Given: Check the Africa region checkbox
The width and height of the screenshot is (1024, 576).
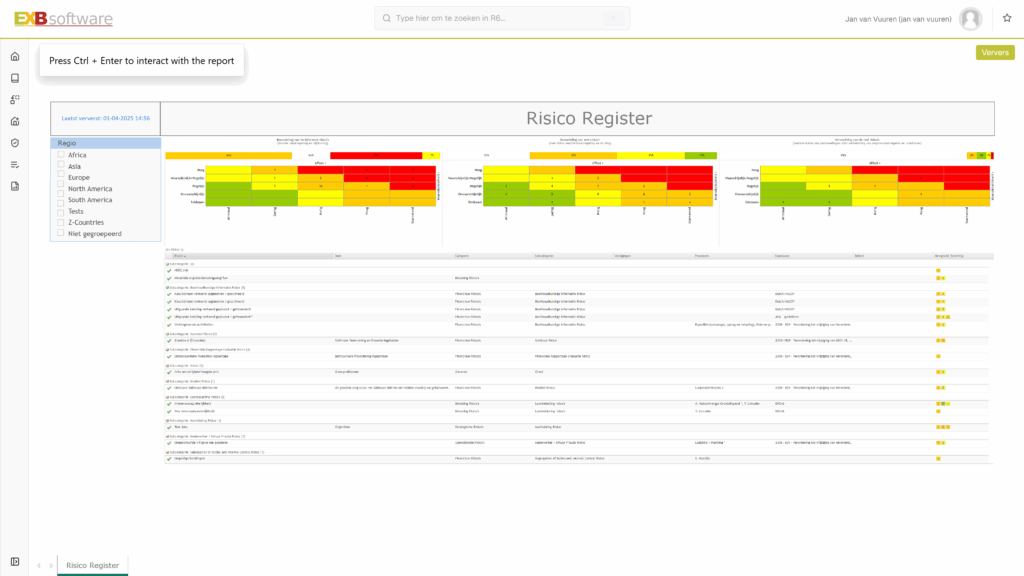Looking at the screenshot, I should click(x=62, y=155).
